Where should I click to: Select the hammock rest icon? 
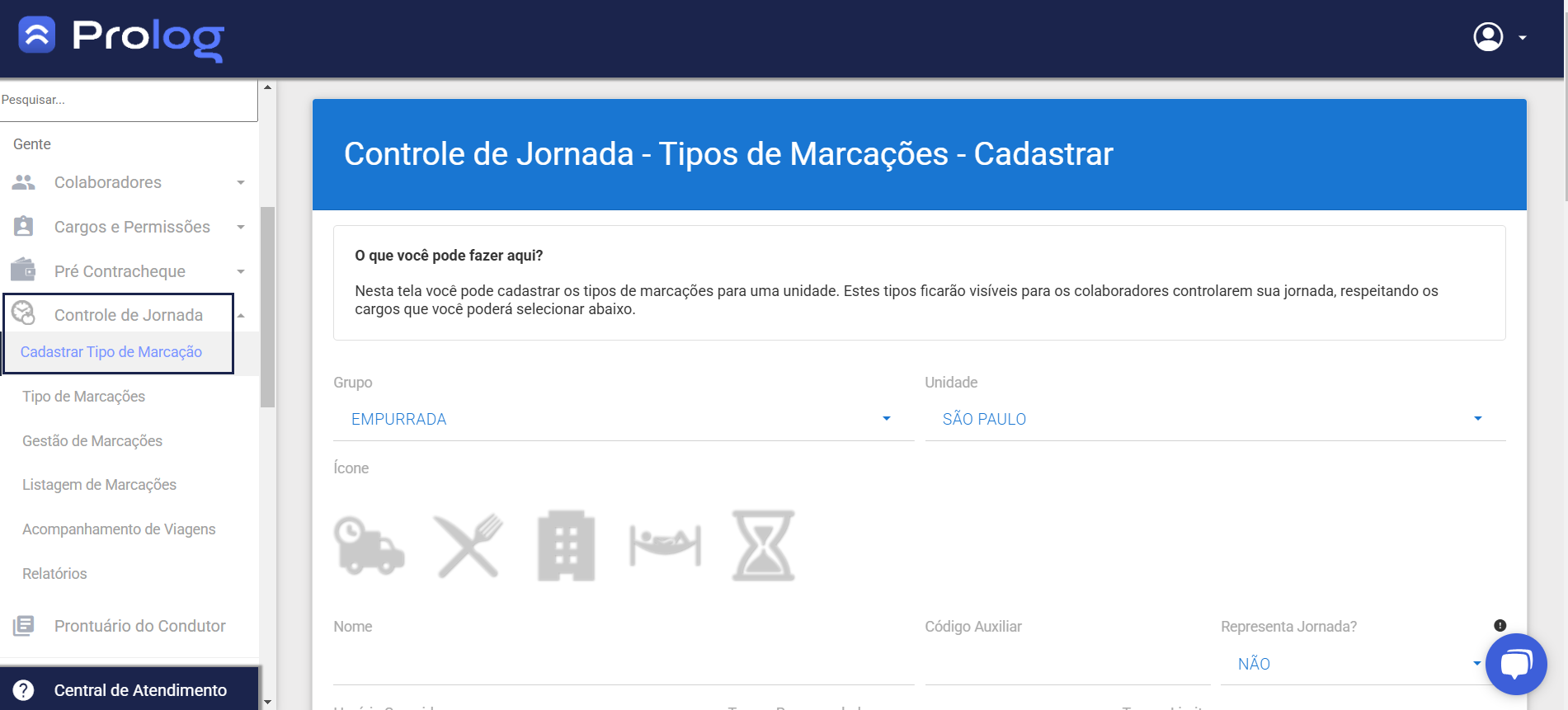[665, 545]
